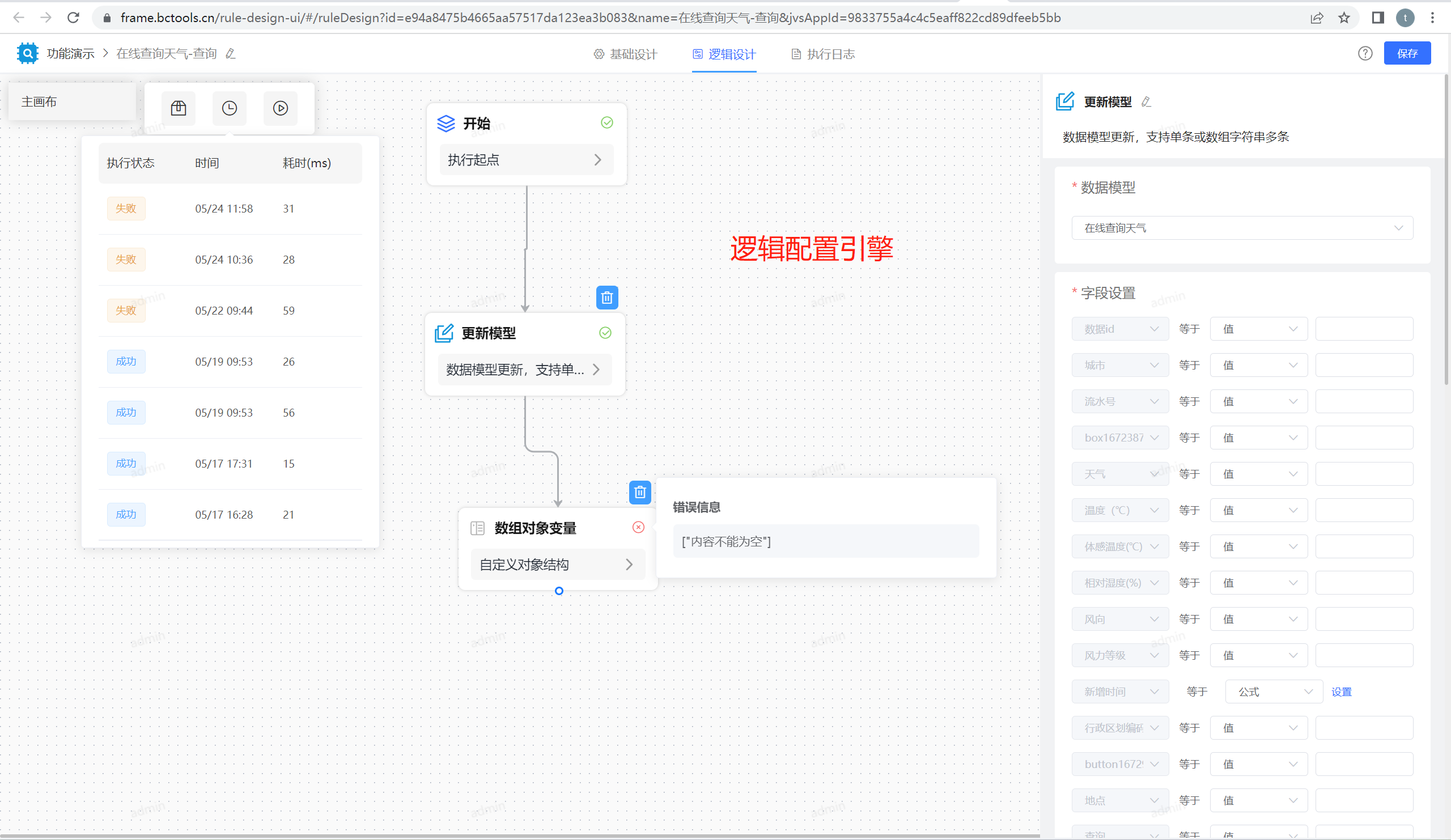Delete the 更新模型 node with trash icon
This screenshot has width=1451, height=840.
coord(607,298)
